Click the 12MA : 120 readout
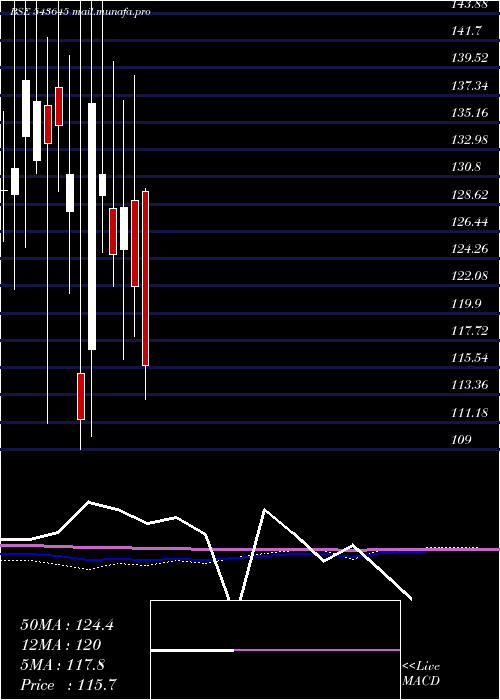 click(61, 645)
